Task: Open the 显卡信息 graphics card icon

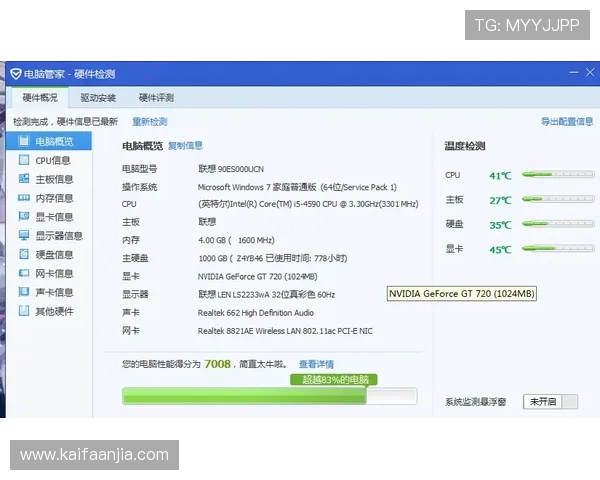Action: (x=24, y=216)
